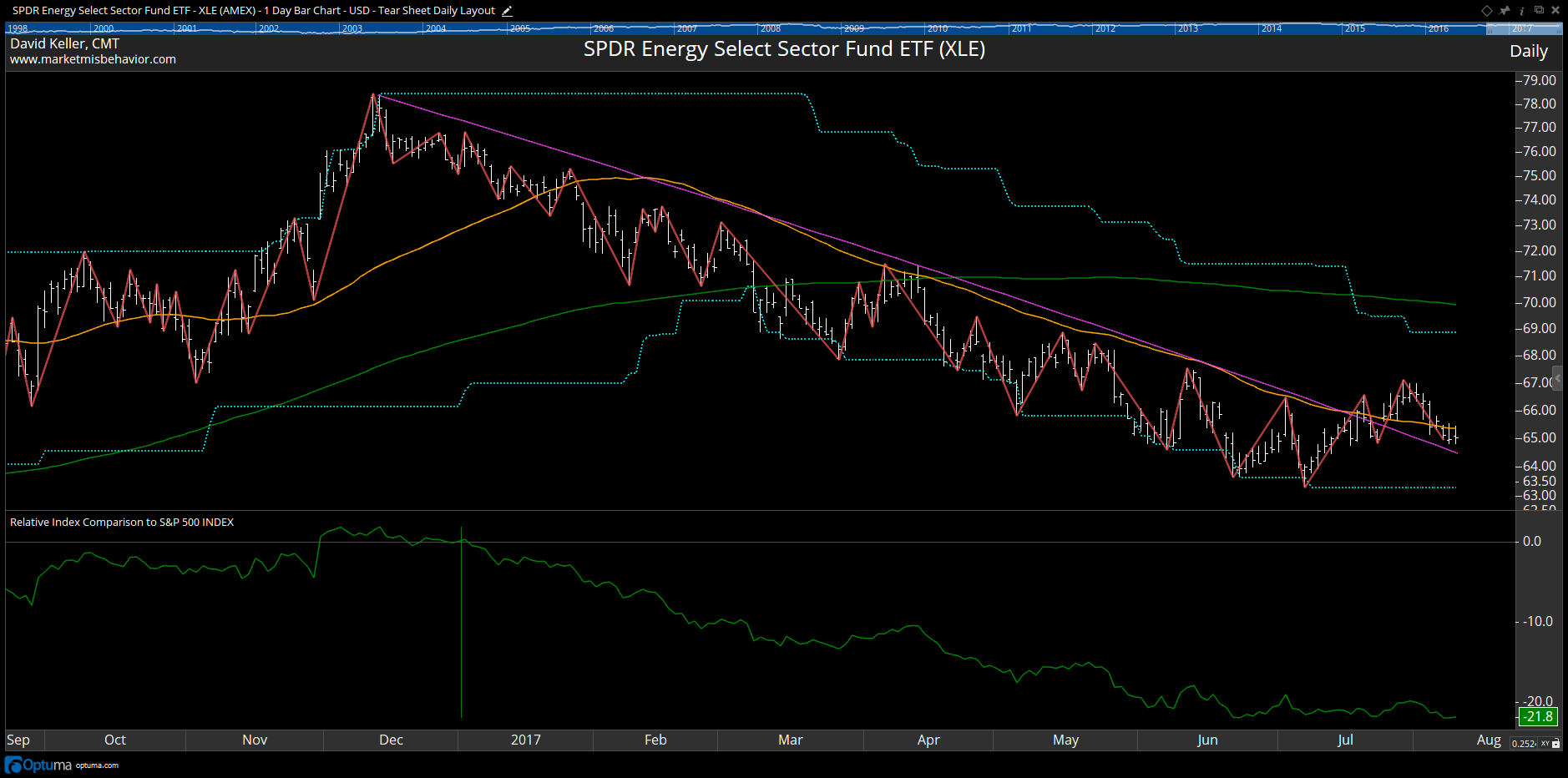This screenshot has height=778, width=1568.
Task: Click the 'Dec' label on date axis
Action: 391,740
